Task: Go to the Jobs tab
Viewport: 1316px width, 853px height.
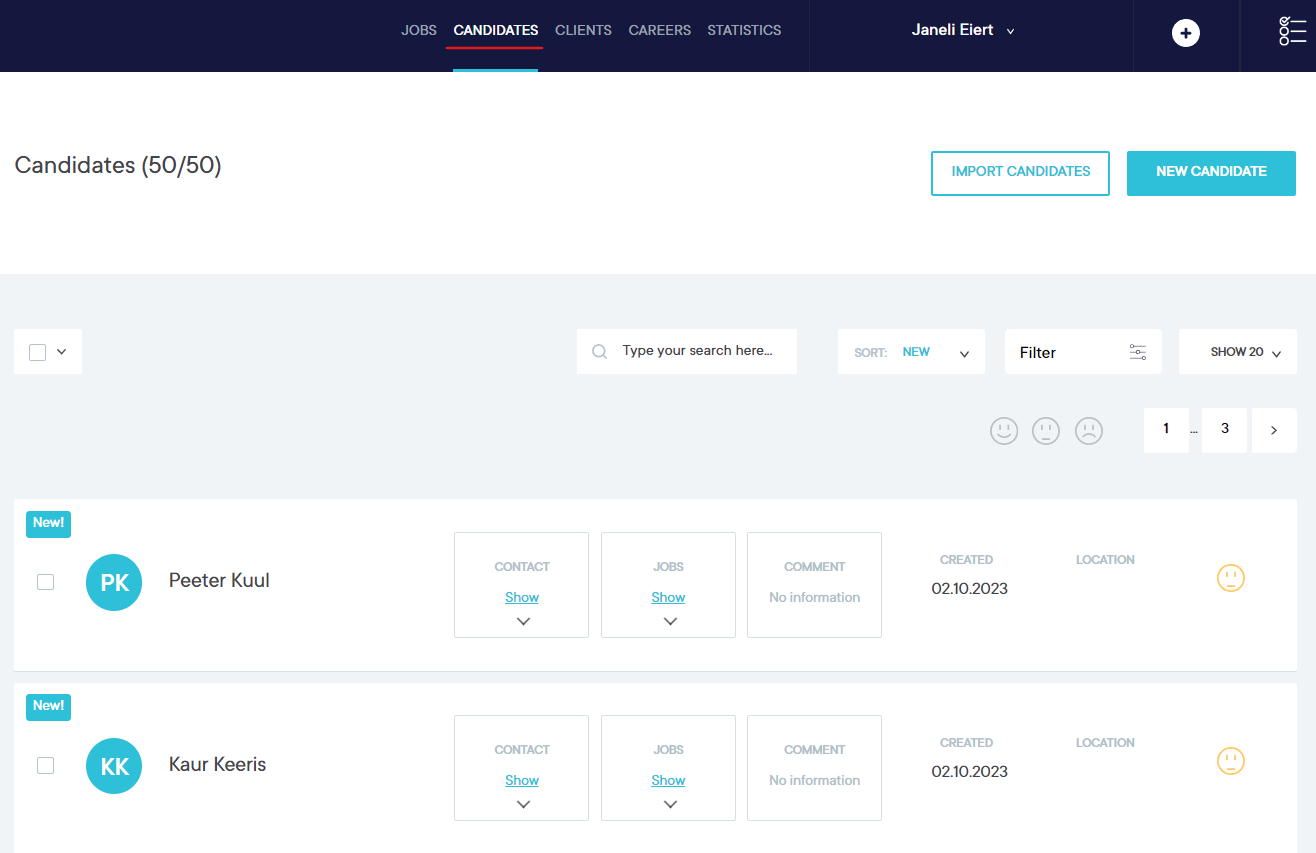Action: pyautogui.click(x=419, y=30)
